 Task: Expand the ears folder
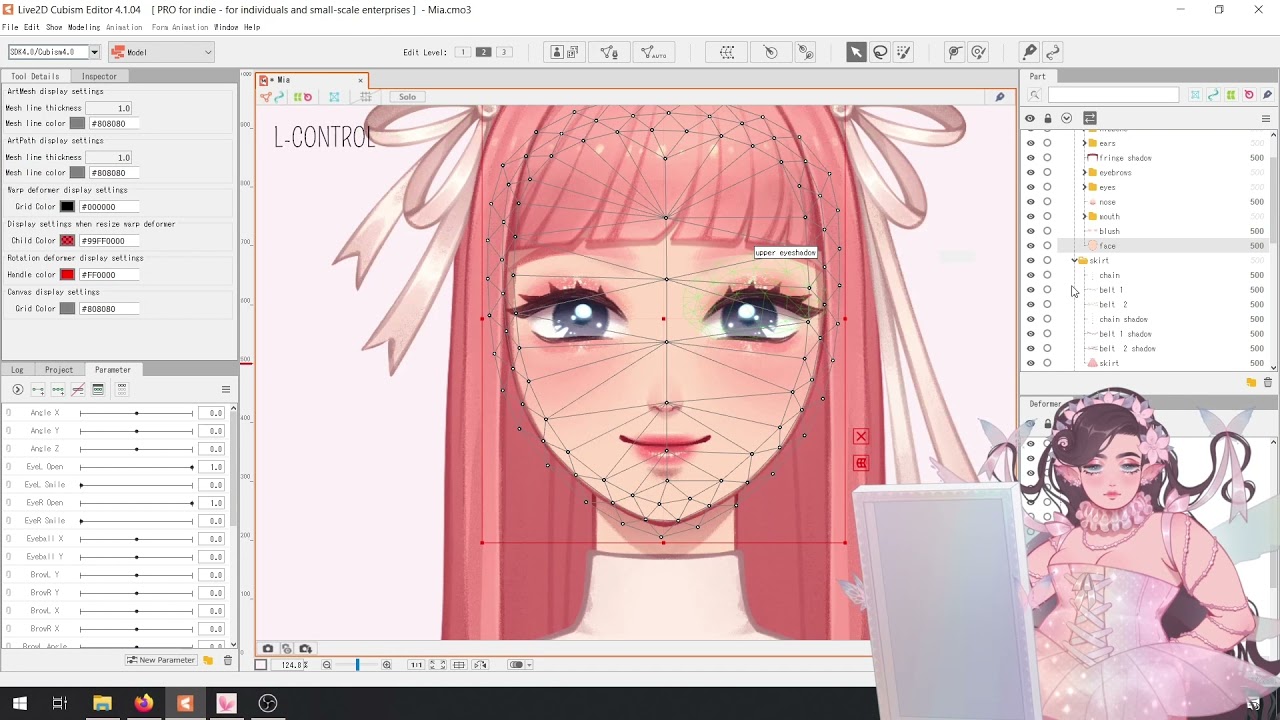(1084, 143)
